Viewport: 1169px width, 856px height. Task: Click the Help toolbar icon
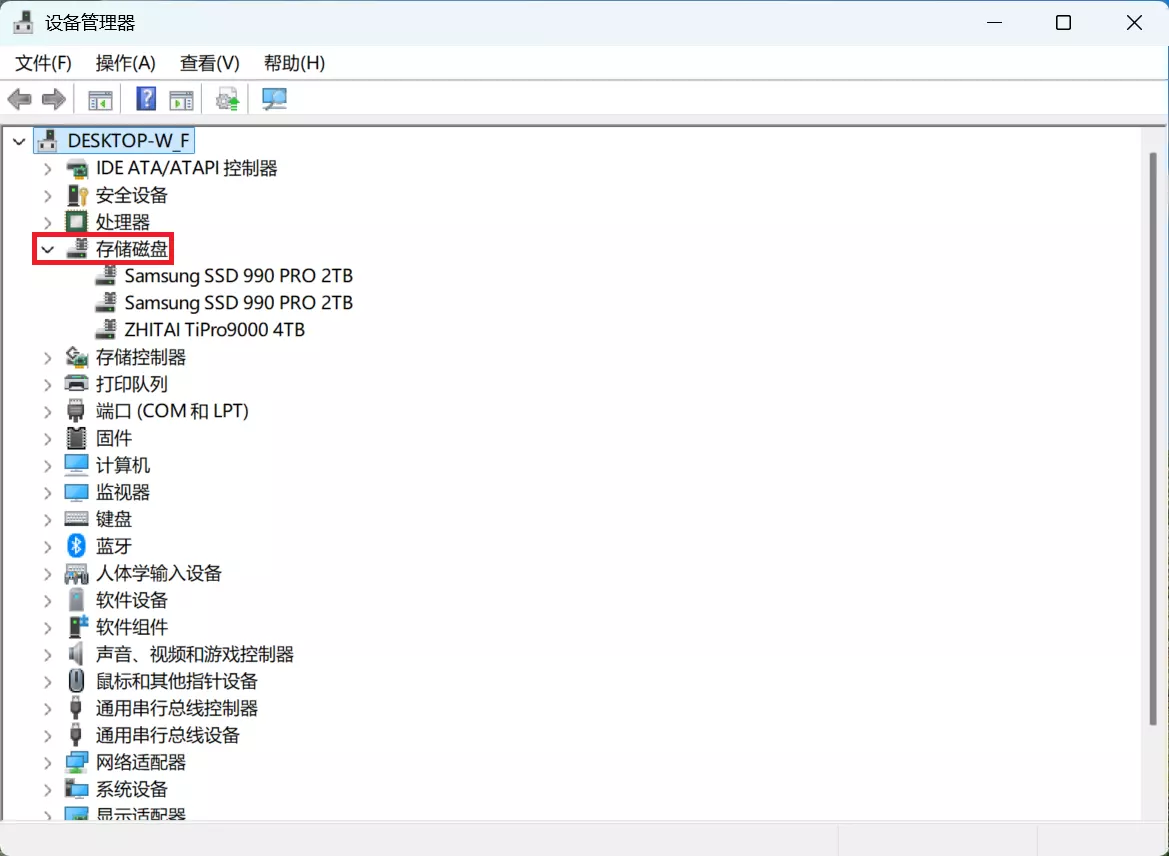pos(145,98)
